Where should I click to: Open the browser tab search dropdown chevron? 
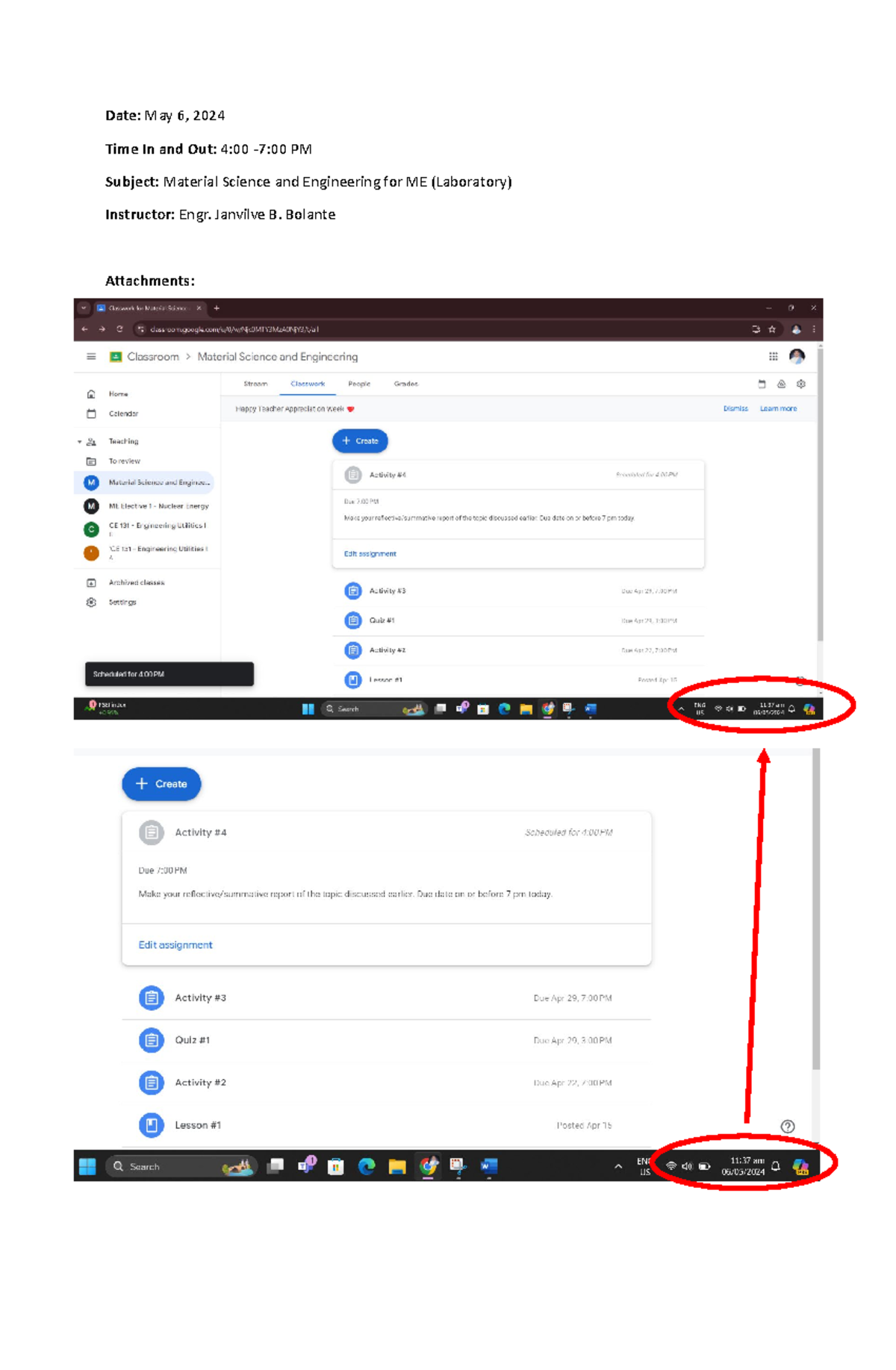point(84,308)
